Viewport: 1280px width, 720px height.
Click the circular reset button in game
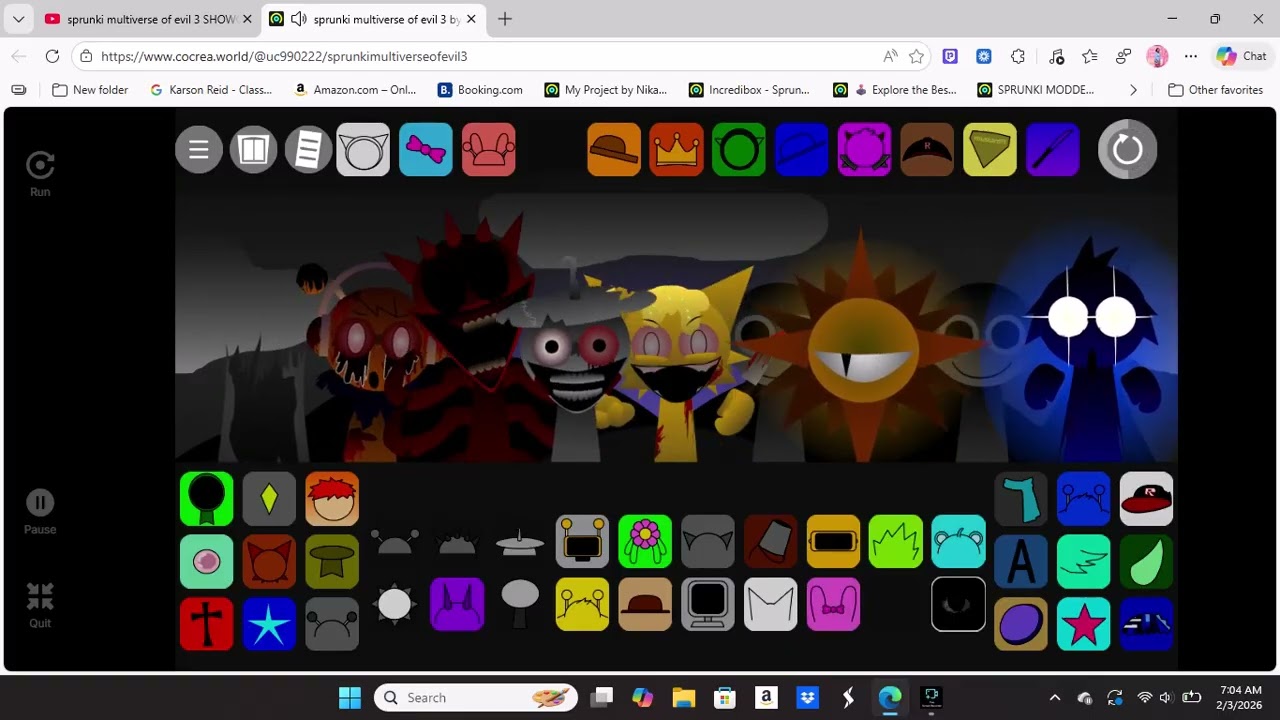click(1128, 150)
